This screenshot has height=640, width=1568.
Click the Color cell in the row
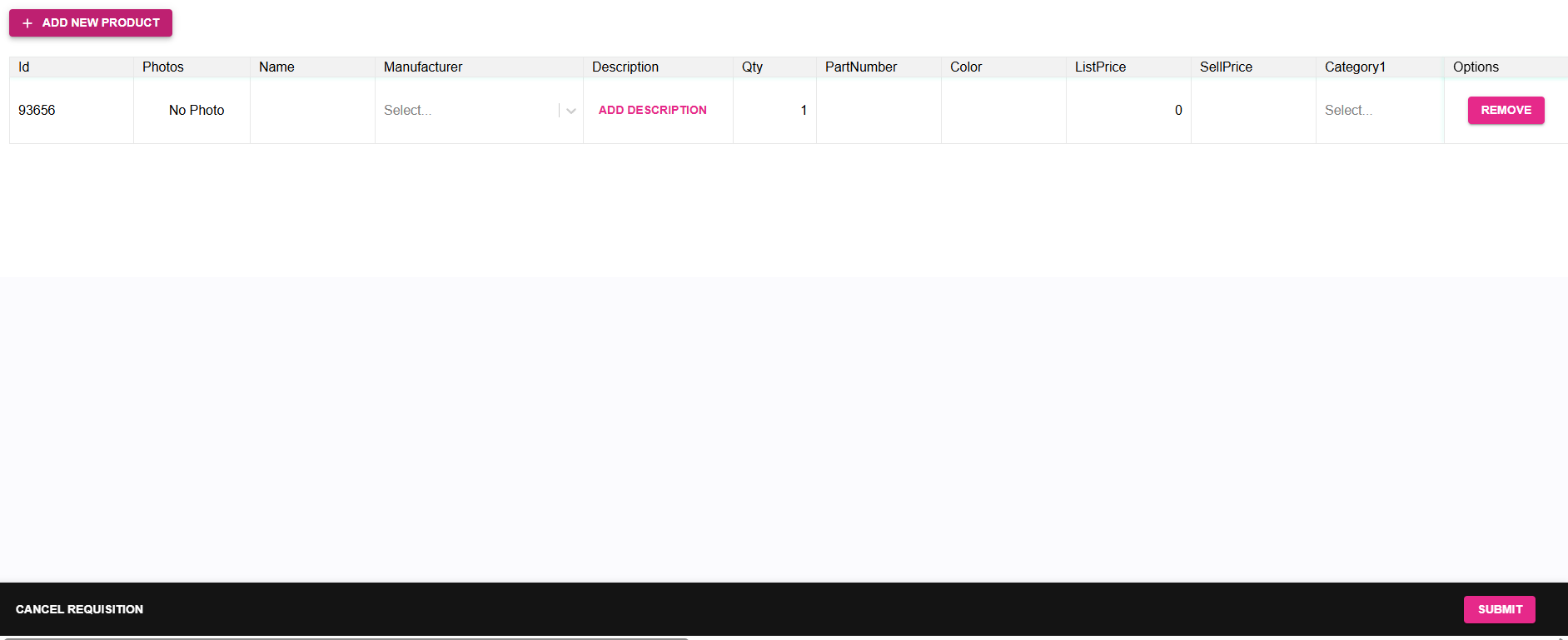point(1003,111)
